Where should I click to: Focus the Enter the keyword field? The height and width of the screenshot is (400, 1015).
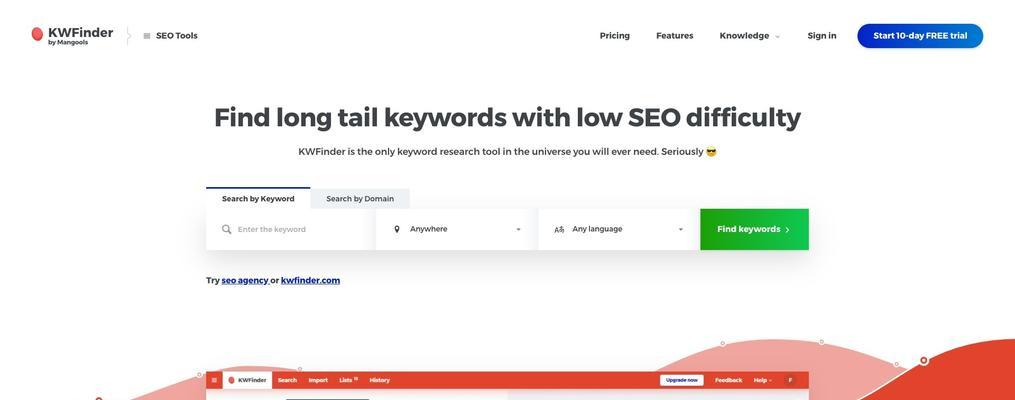pos(290,229)
